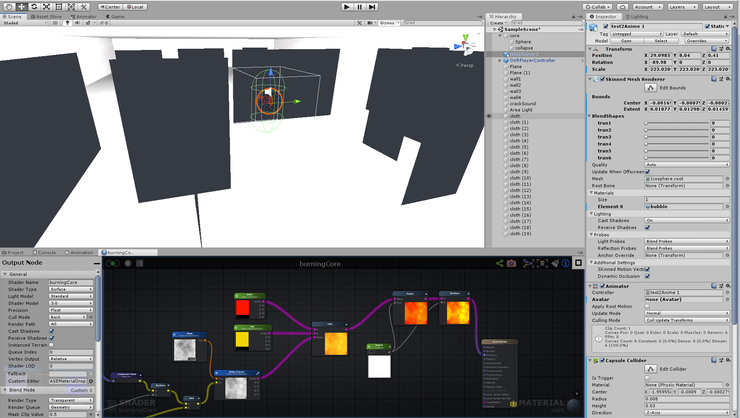Toggle the Center pivot button
Screen dimensions: 740x418
click(x=110, y=7)
